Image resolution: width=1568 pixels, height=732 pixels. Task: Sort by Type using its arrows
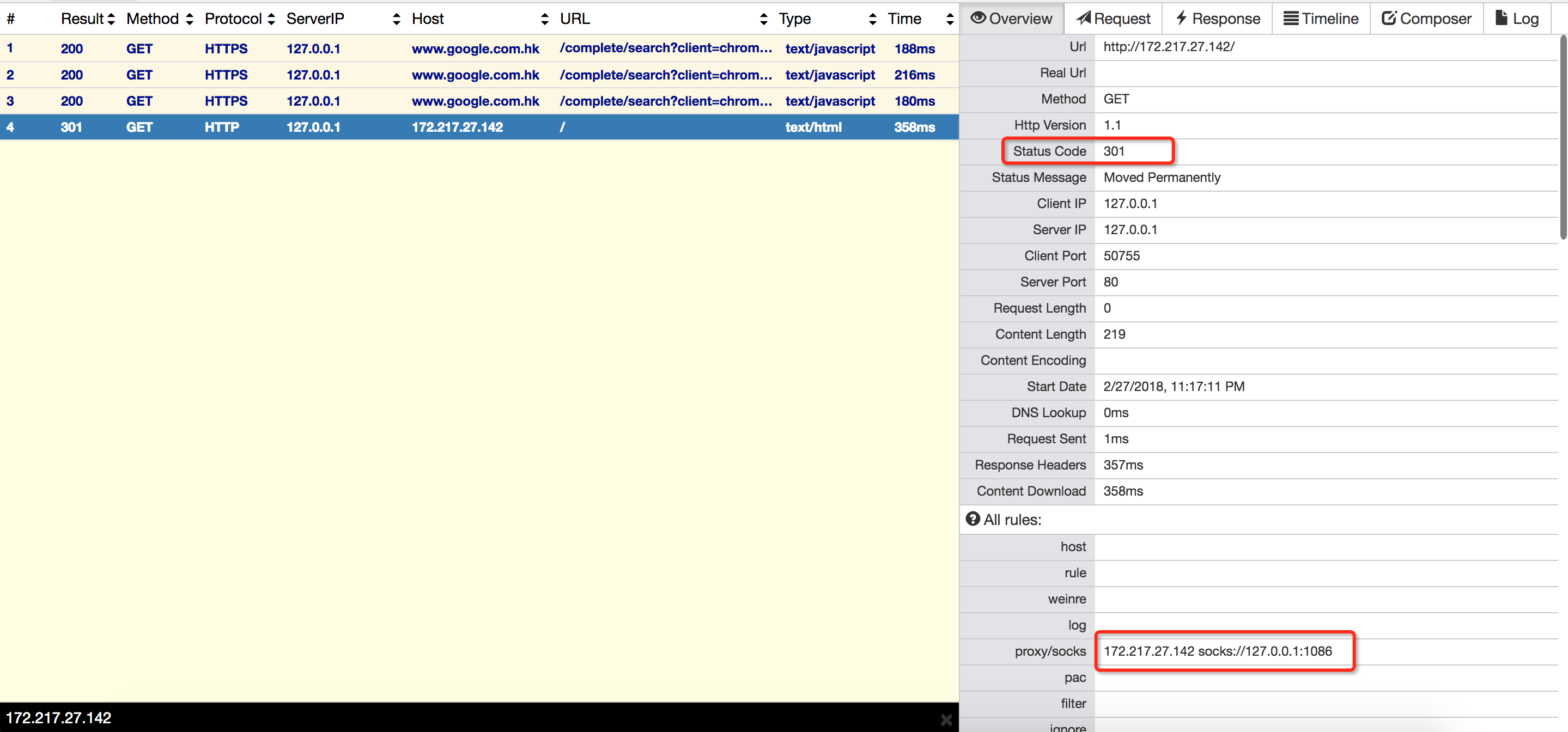873,19
